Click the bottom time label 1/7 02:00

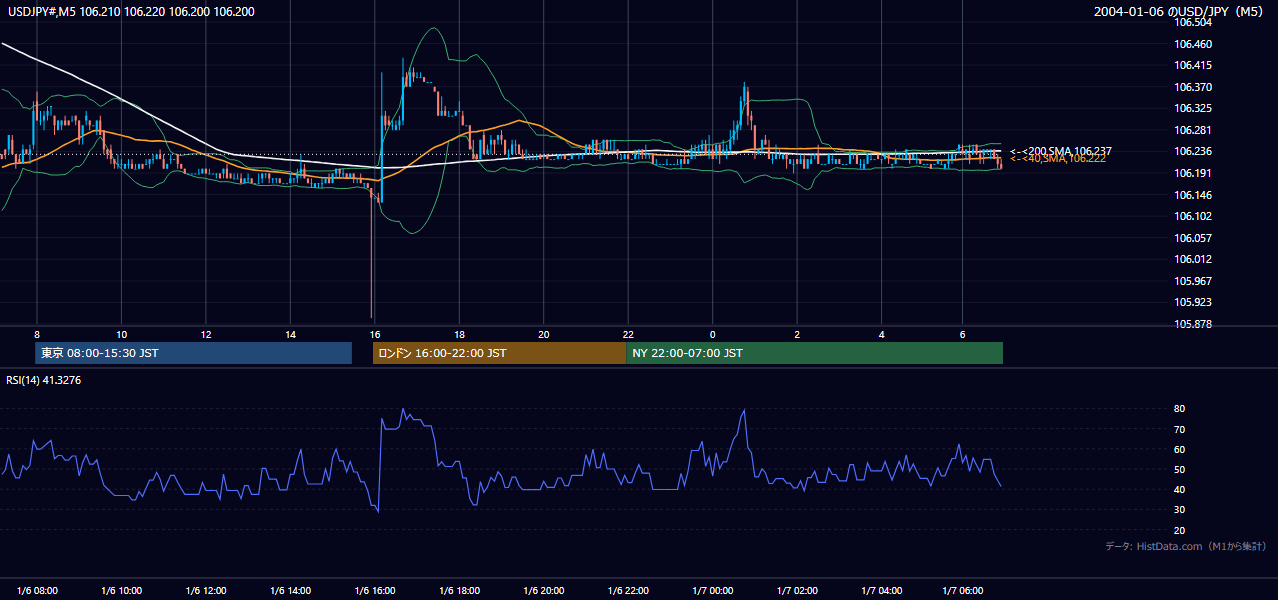(797, 590)
